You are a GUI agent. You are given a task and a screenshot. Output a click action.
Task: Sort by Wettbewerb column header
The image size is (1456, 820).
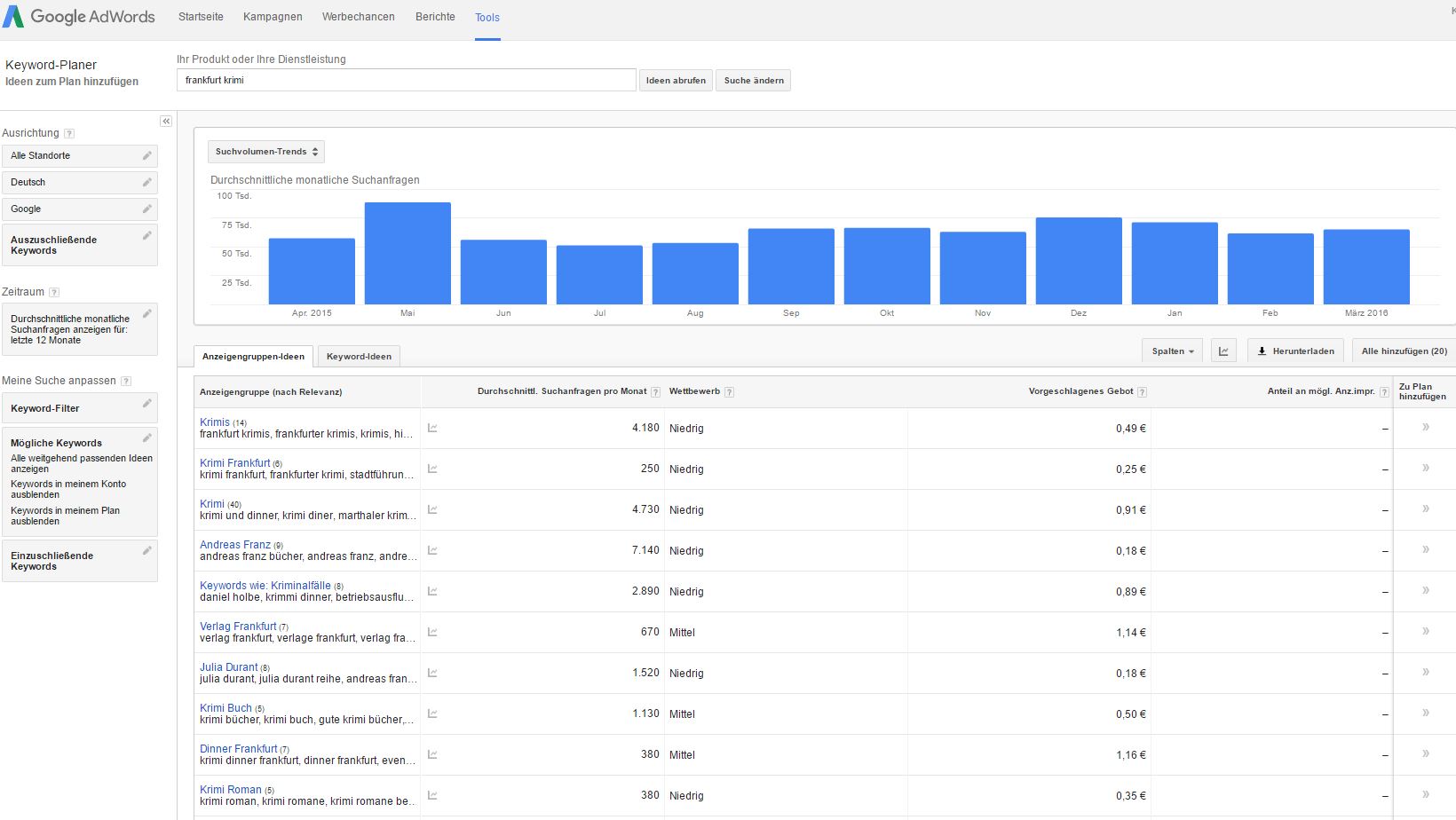click(x=694, y=391)
